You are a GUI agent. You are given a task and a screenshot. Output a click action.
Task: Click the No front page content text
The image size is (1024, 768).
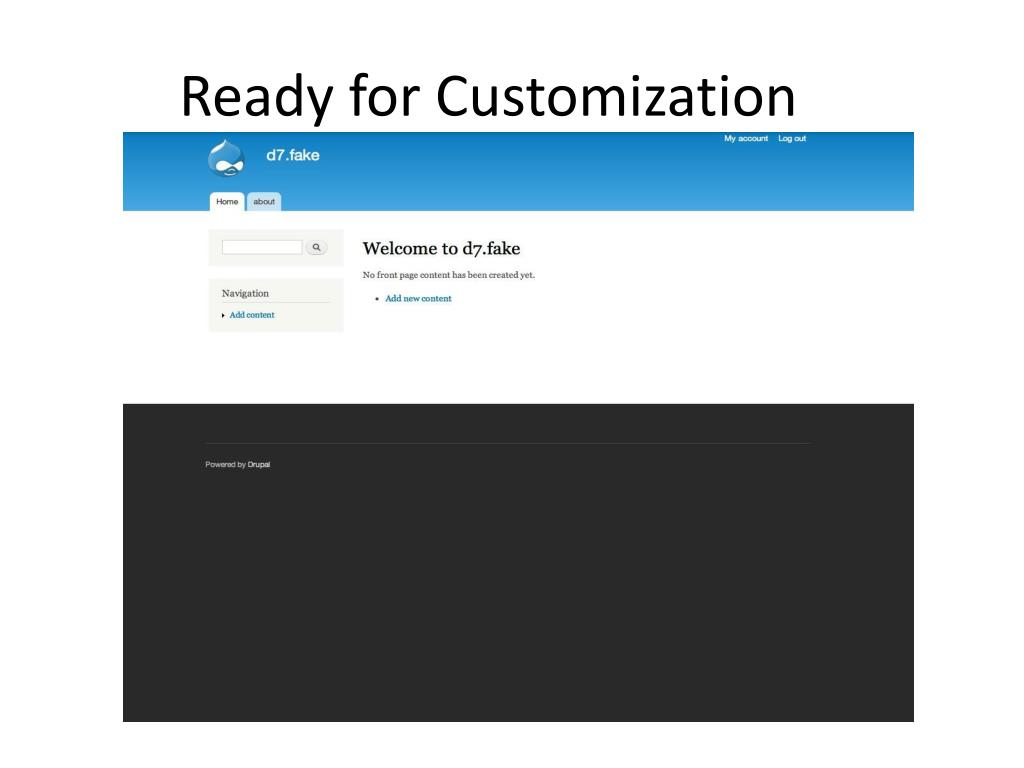[449, 275]
